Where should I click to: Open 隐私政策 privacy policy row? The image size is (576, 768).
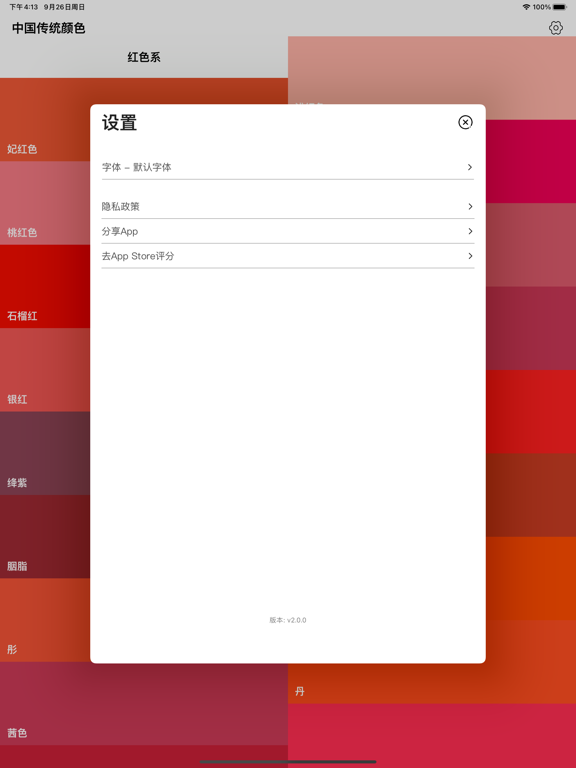click(288, 207)
